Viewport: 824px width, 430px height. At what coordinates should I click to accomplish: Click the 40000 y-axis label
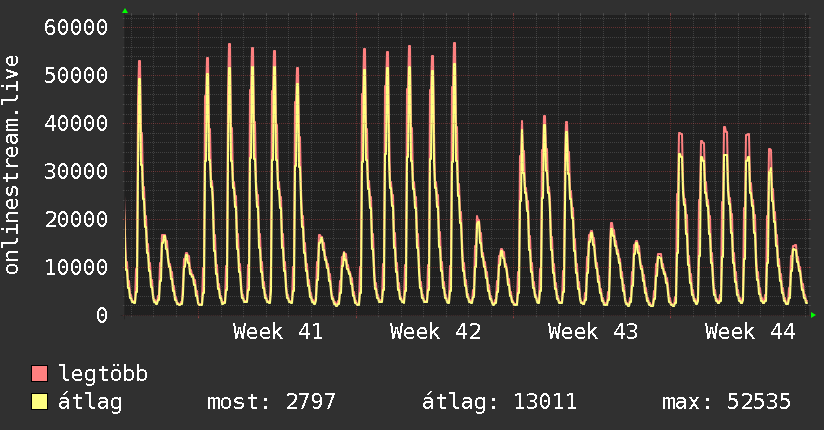pos(76,124)
